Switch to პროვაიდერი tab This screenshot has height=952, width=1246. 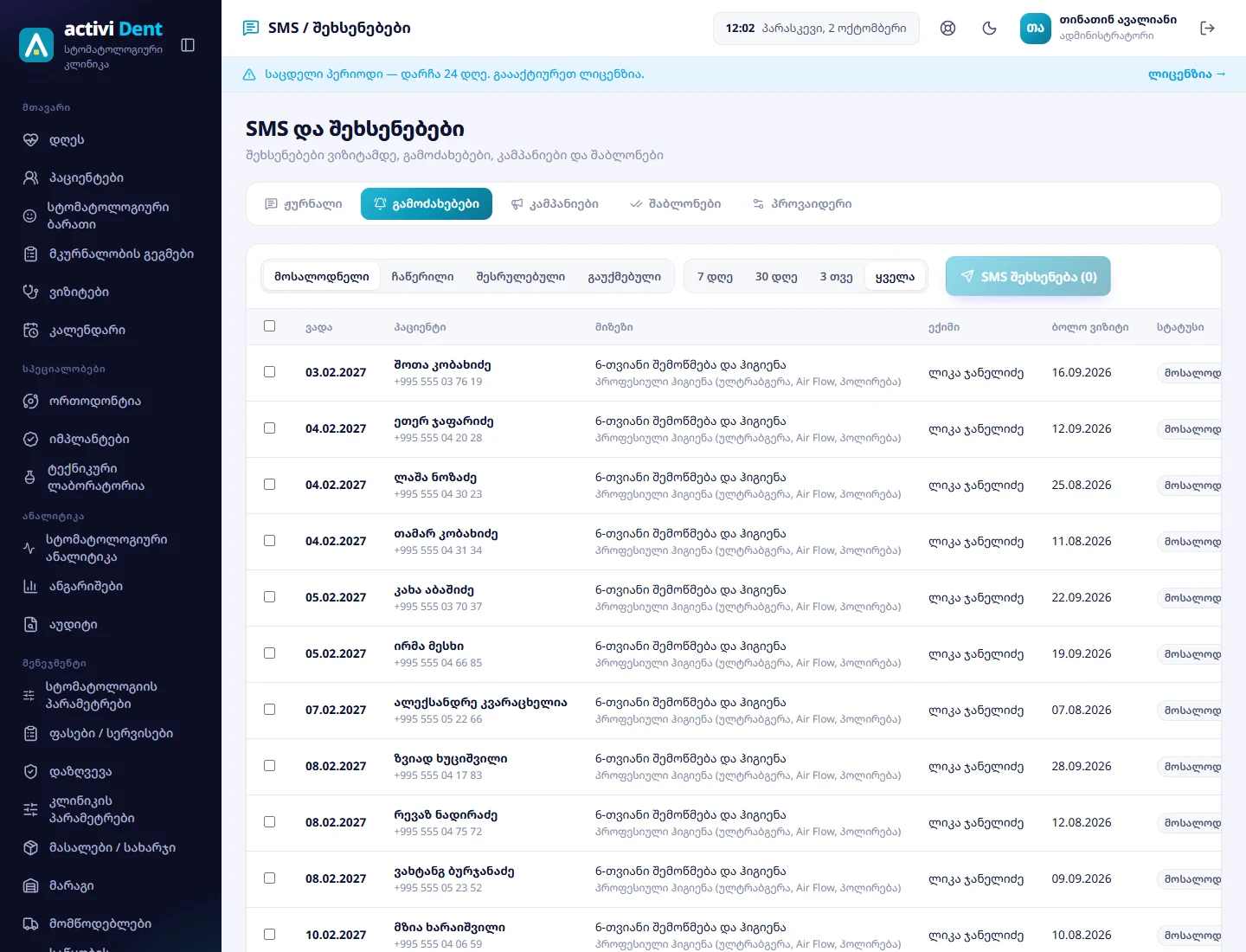click(802, 203)
